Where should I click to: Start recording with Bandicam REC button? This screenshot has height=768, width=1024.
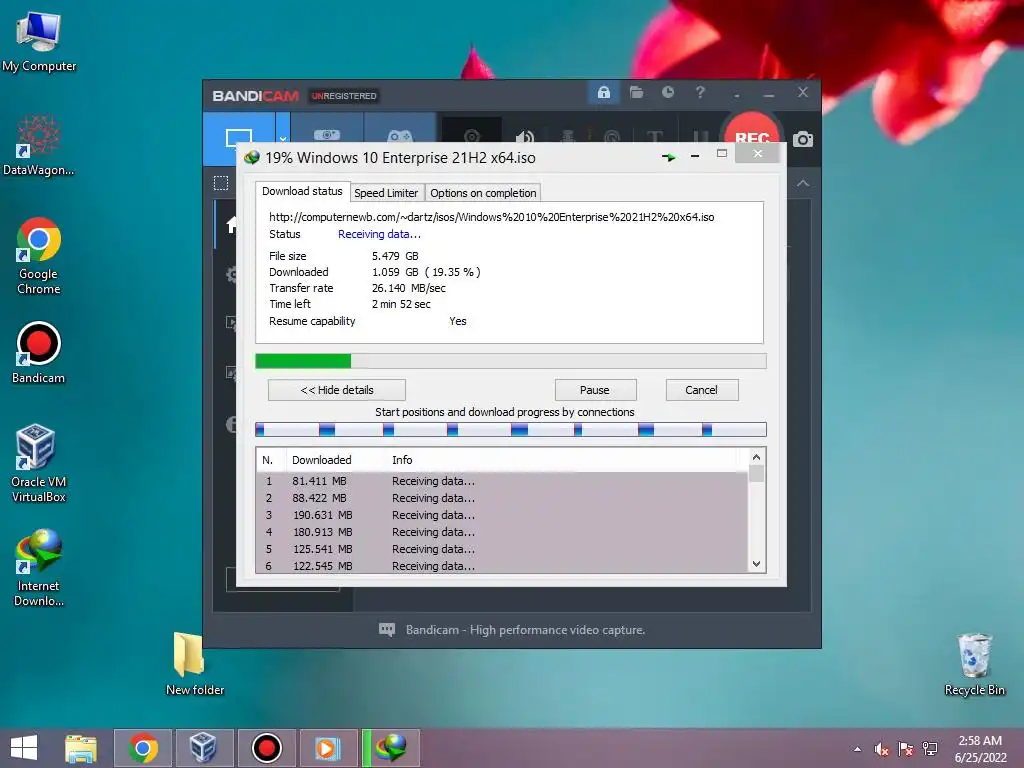752,129
